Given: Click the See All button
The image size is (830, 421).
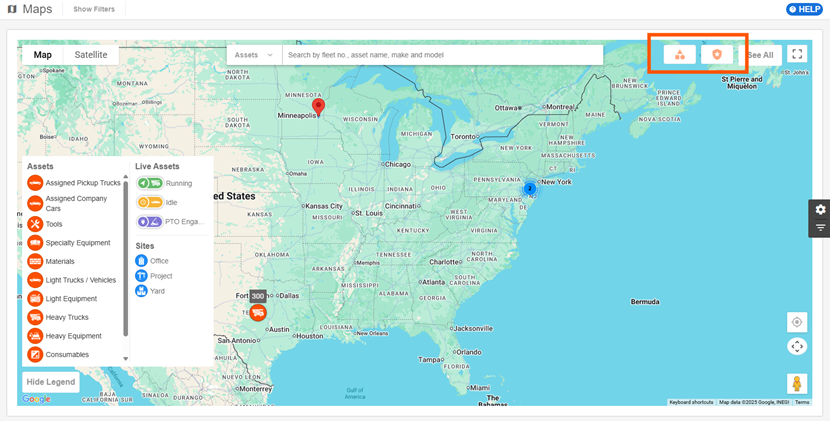Looking at the screenshot, I should (x=761, y=55).
